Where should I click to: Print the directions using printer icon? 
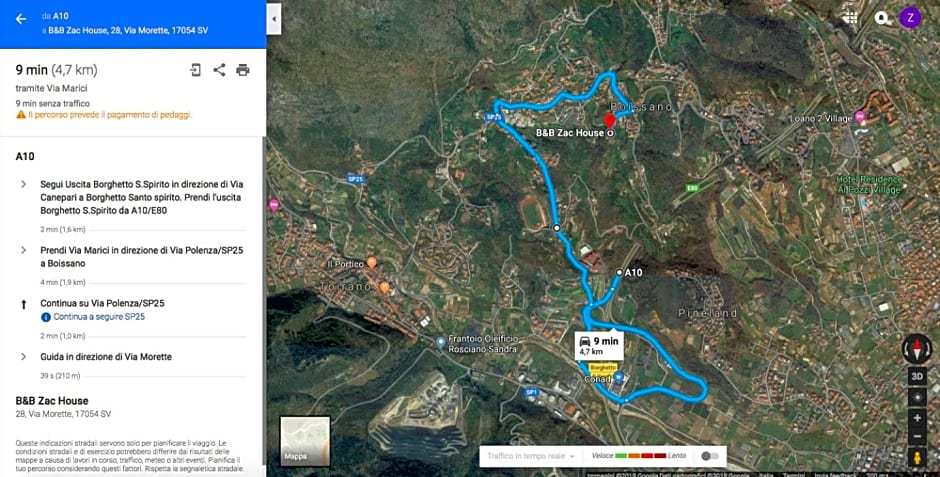pos(243,70)
